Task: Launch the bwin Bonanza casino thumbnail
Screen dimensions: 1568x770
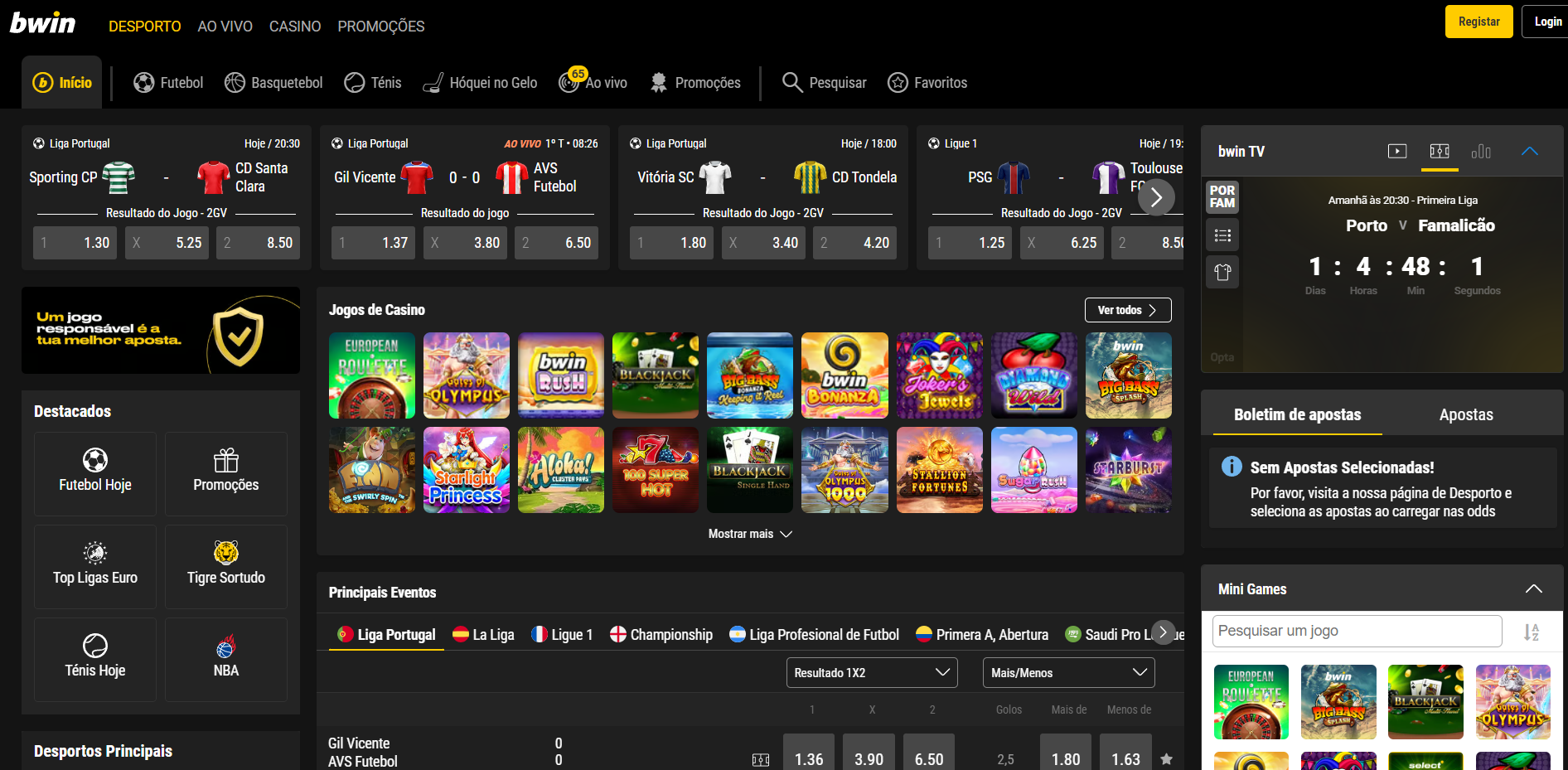Action: 844,375
